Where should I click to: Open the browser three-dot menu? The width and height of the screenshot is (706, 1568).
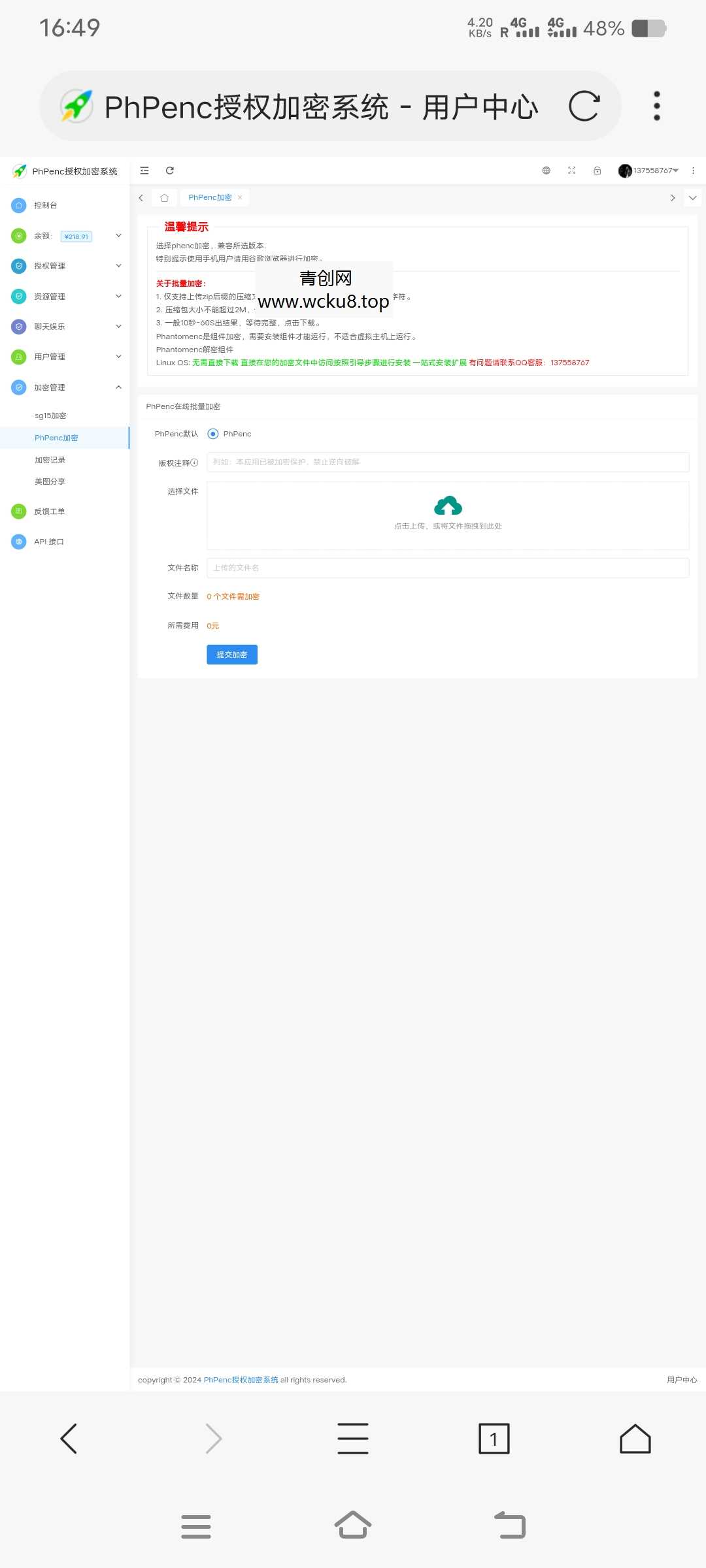(x=656, y=106)
